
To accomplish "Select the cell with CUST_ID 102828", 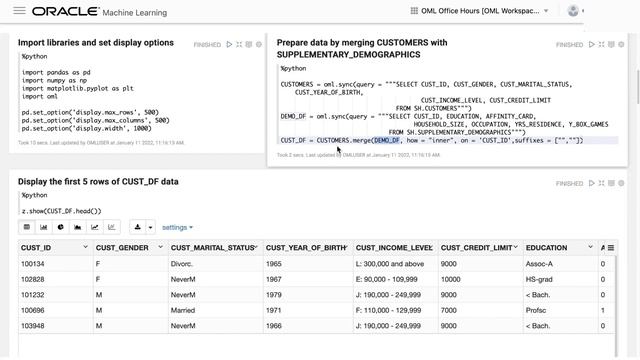I will click(56, 279).
